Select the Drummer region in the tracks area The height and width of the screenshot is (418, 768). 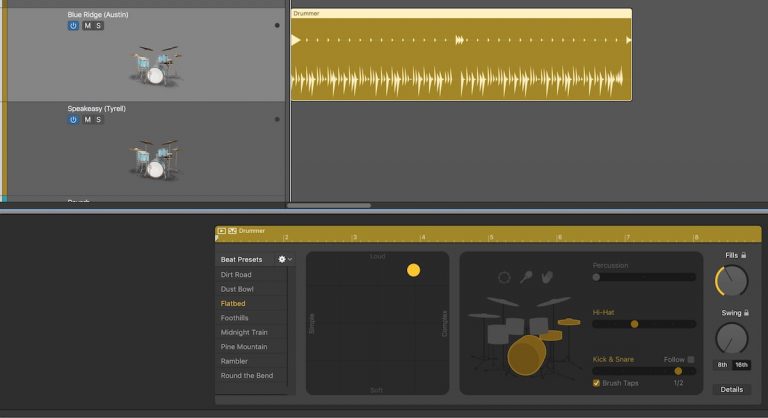[461, 55]
